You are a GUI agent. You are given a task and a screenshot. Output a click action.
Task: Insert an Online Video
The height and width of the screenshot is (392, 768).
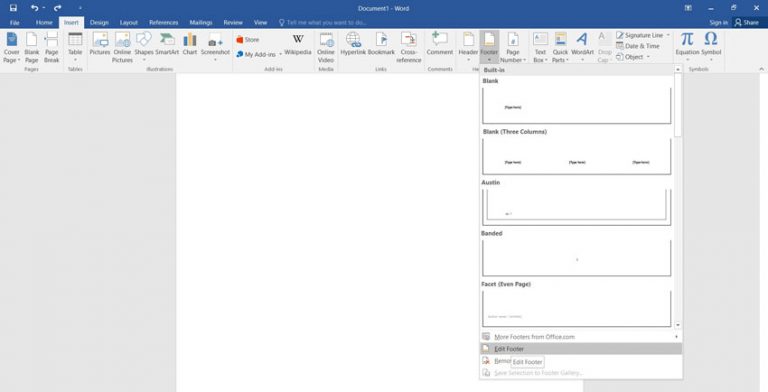pos(326,47)
